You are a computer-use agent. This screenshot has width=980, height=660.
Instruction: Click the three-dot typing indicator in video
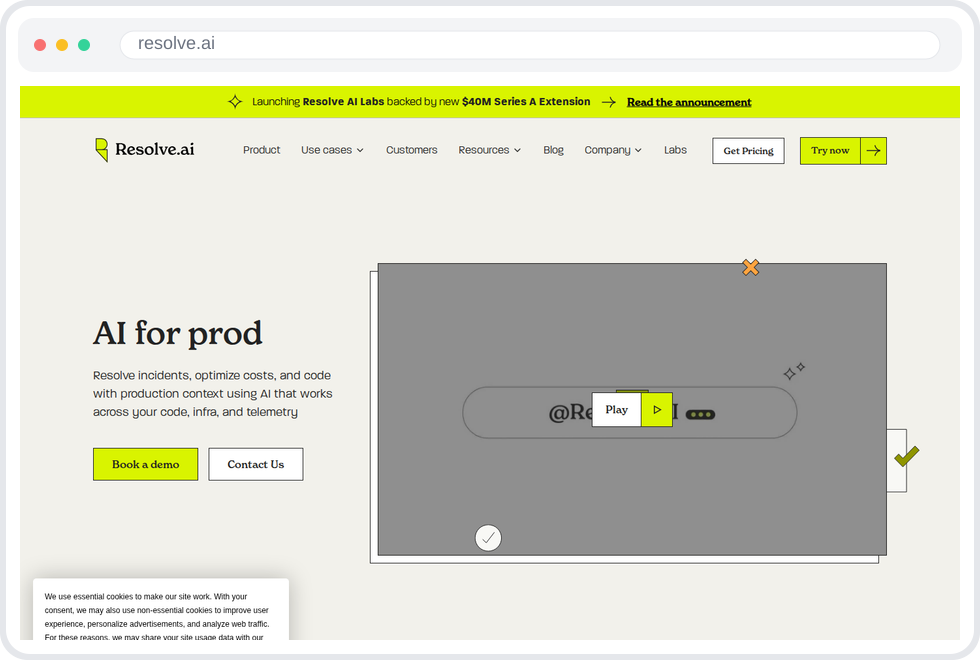point(701,414)
